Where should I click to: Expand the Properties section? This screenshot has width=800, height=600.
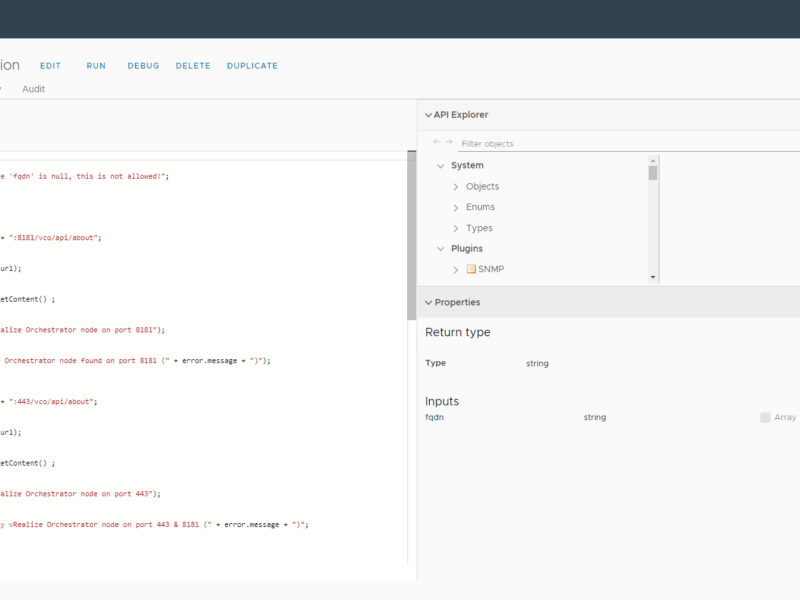click(427, 301)
